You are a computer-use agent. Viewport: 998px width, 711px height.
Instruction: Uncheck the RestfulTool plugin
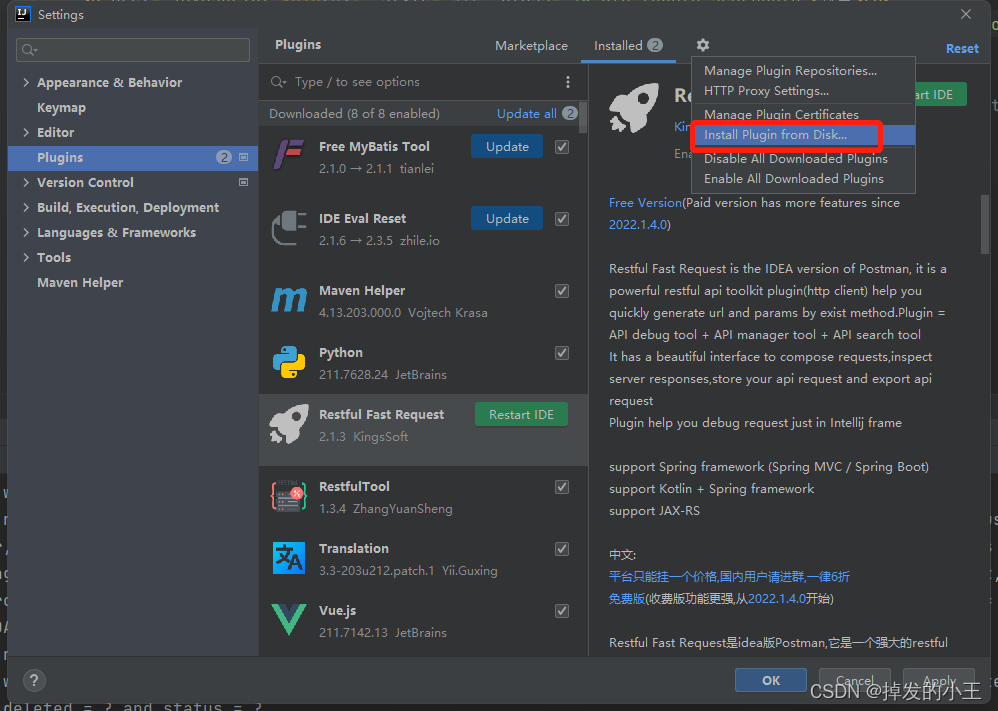click(x=562, y=487)
